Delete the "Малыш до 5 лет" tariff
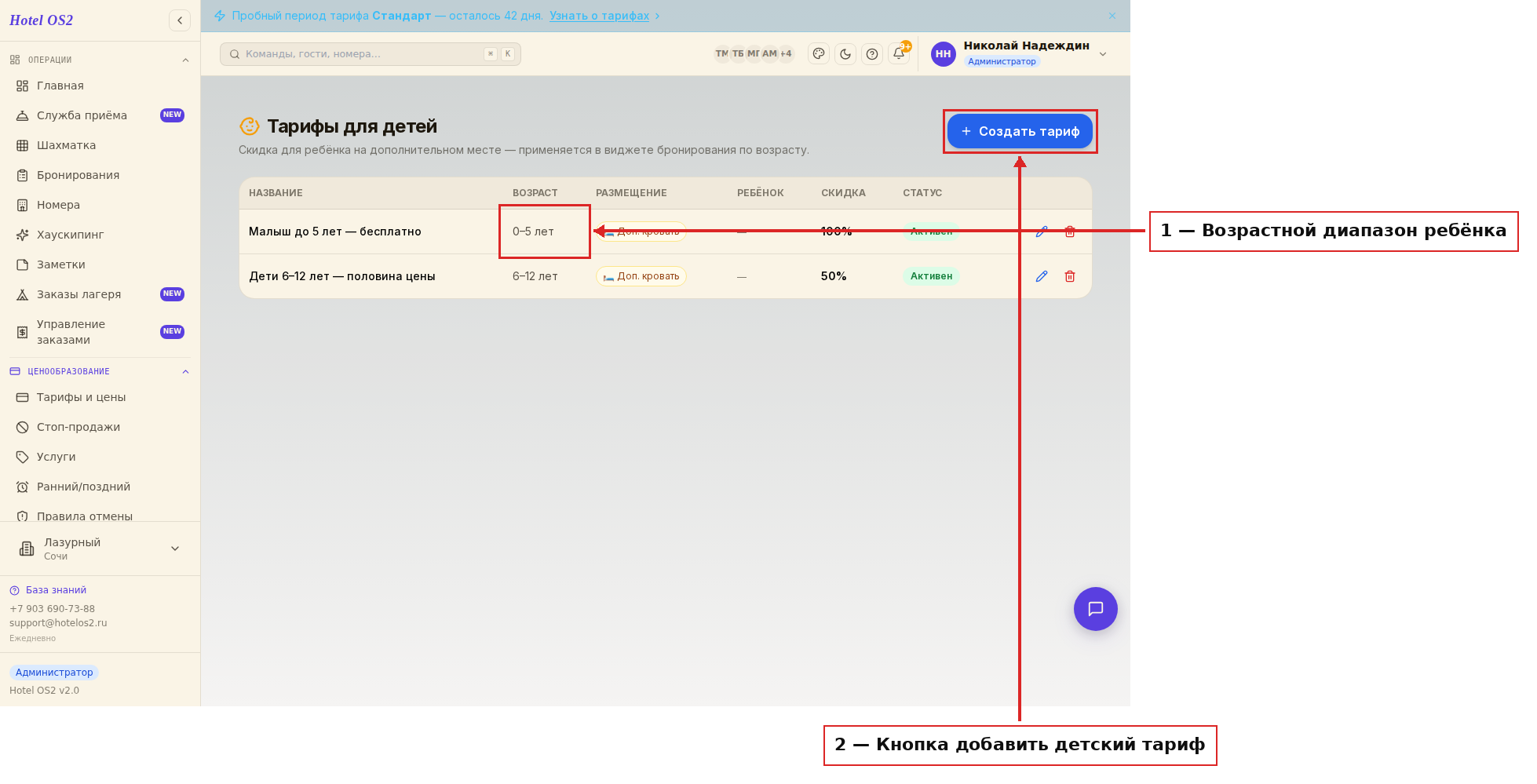This screenshot has height=784, width=1537. pos(1070,232)
